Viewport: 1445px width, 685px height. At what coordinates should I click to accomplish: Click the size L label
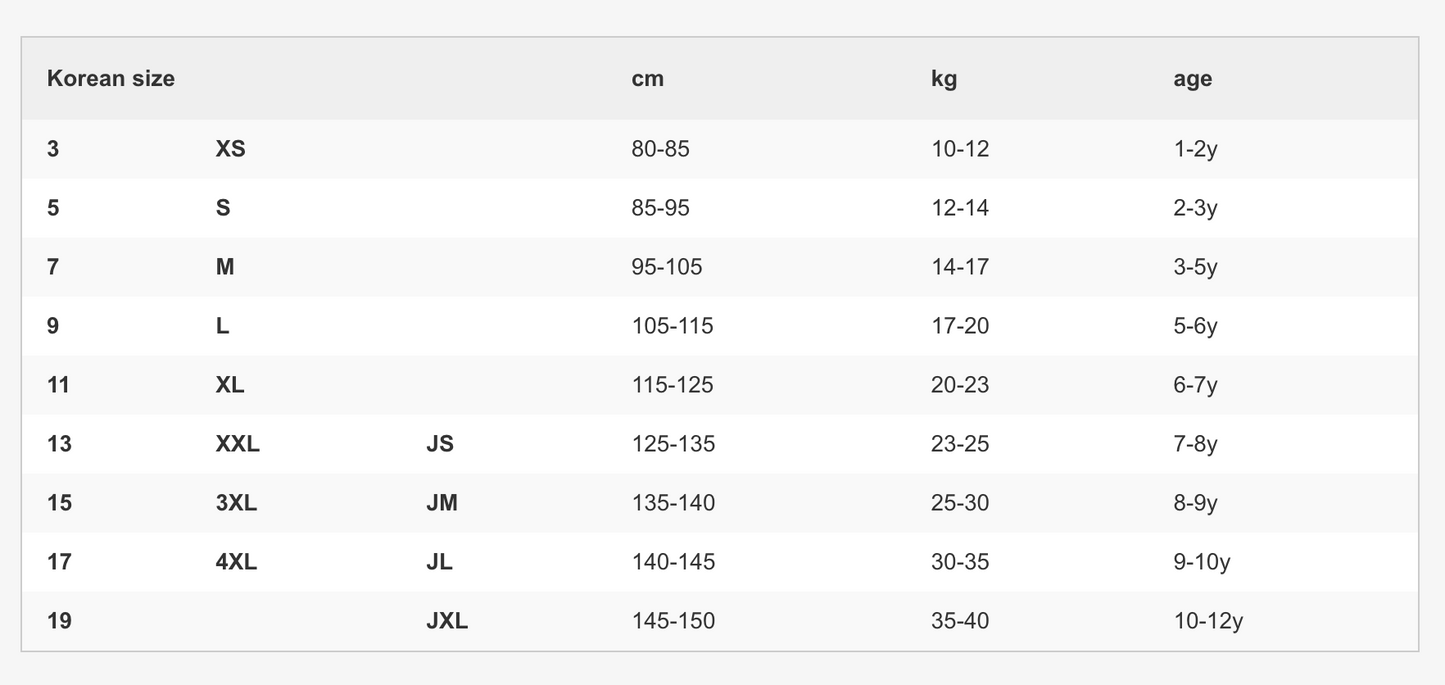[222, 326]
